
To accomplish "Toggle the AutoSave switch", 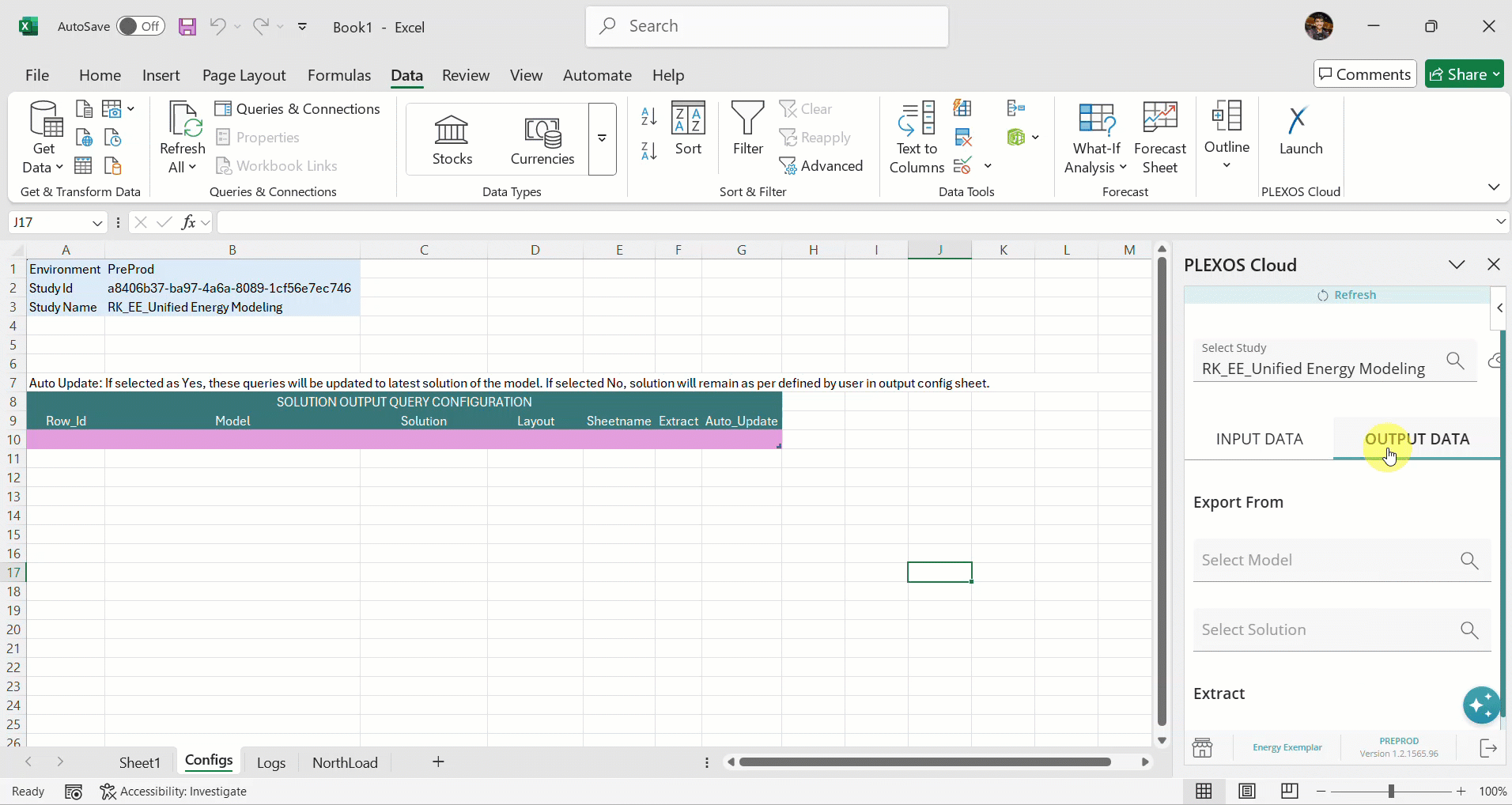I will click(141, 26).
